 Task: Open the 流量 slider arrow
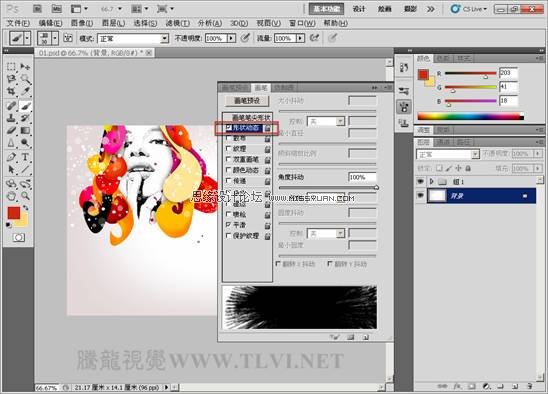pyautogui.click(x=301, y=38)
